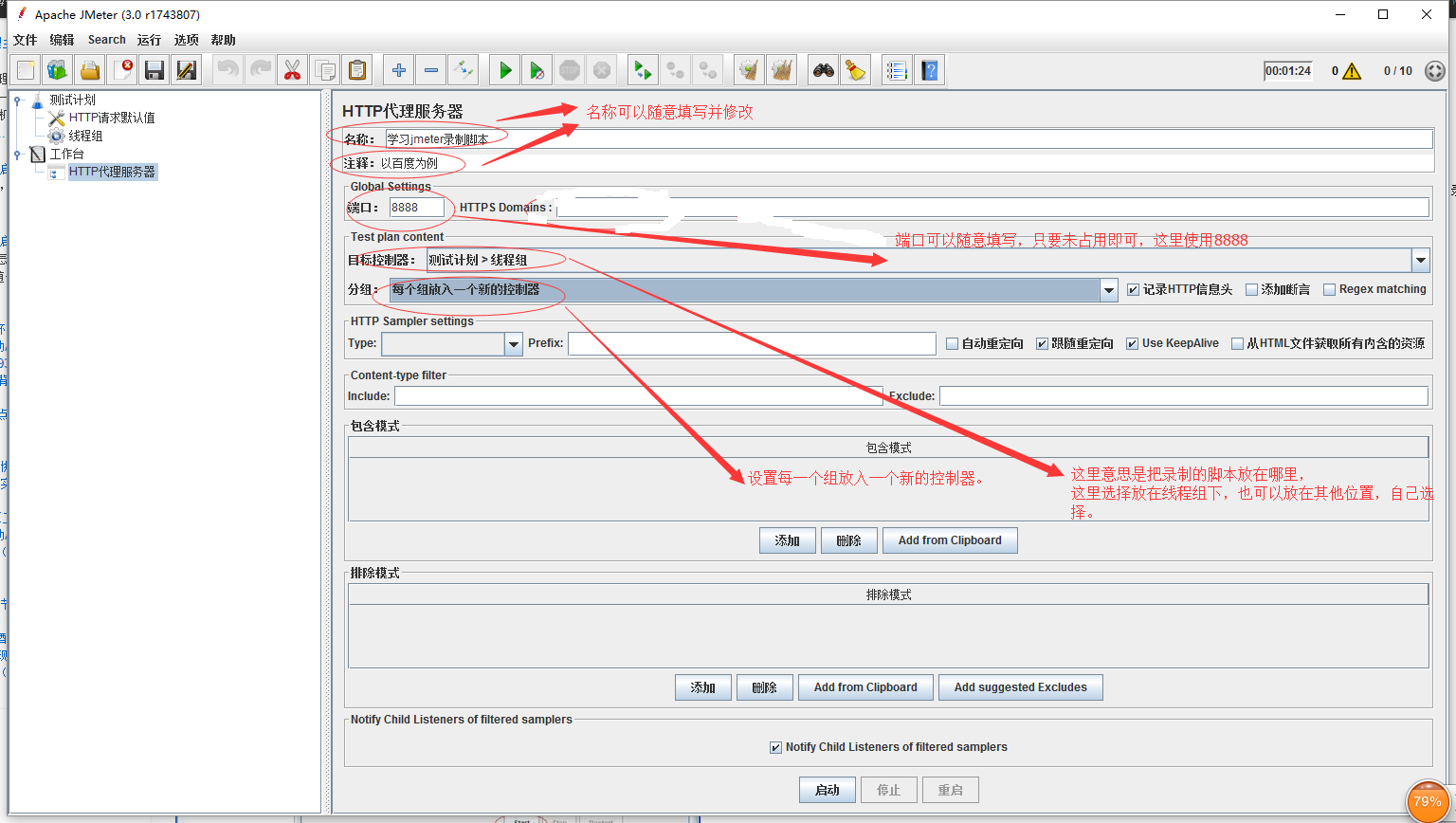Click Add suggested Excludes button
The width and height of the screenshot is (1456, 823).
tap(1021, 687)
